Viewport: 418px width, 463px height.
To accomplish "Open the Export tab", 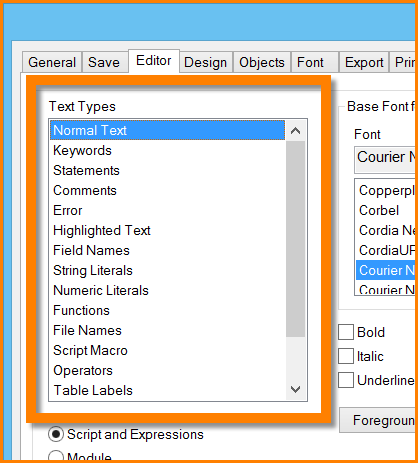I will pos(364,62).
